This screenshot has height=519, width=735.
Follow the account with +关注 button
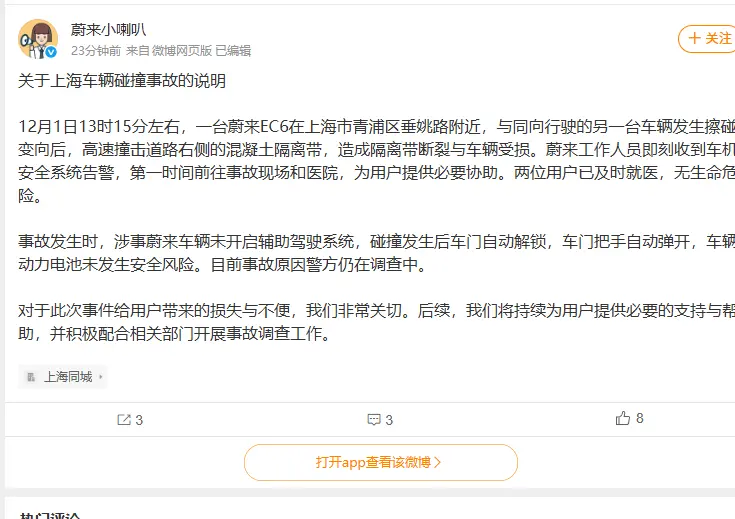(707, 38)
